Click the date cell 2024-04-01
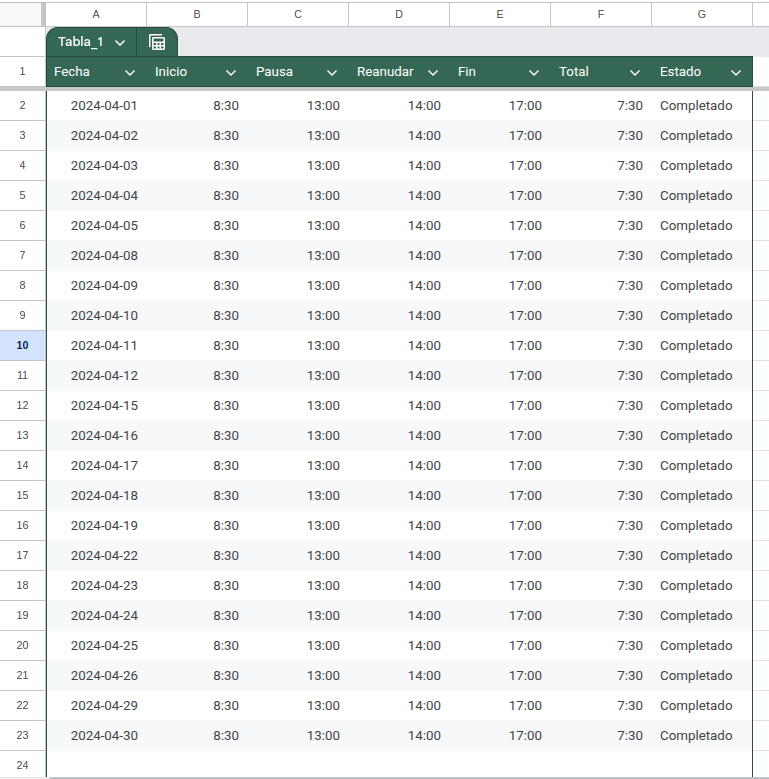The height and width of the screenshot is (779, 769). point(104,105)
